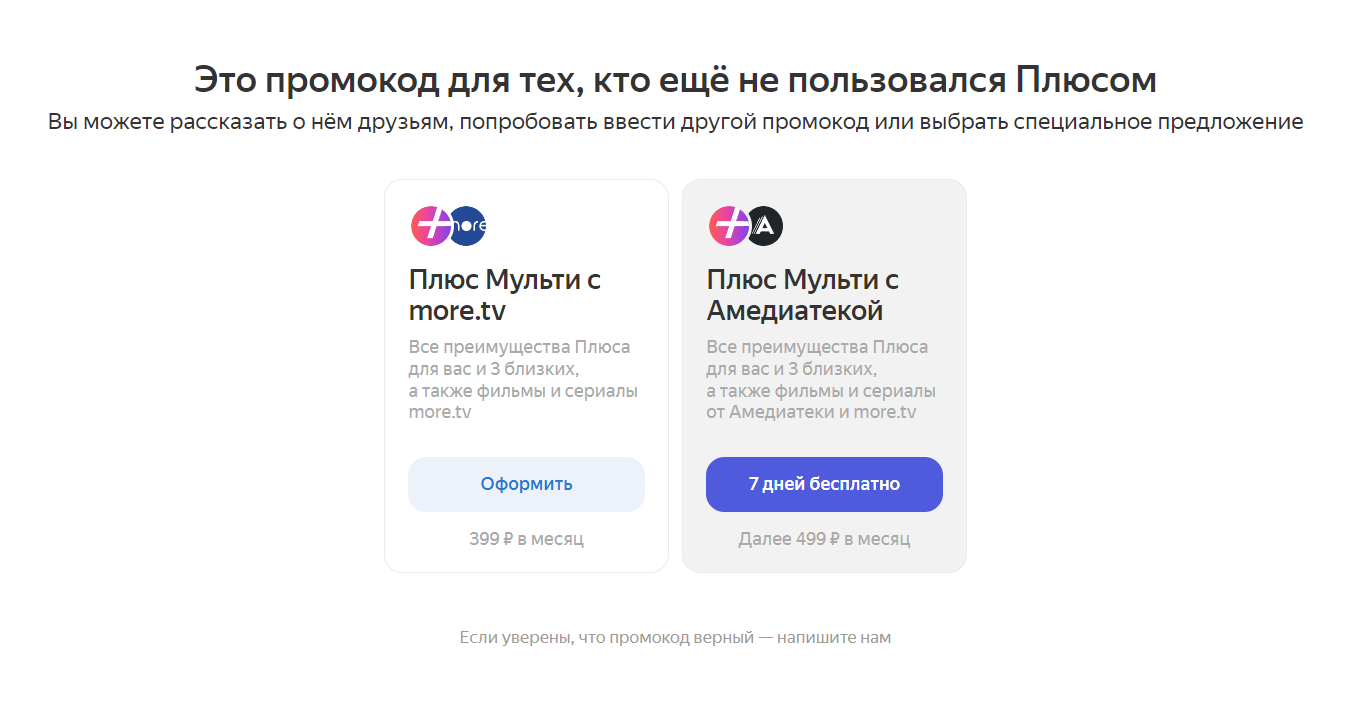Screen dimensions: 1357x702
Task: Click the black Амедиатека 'A' logo
Action: pos(765,226)
